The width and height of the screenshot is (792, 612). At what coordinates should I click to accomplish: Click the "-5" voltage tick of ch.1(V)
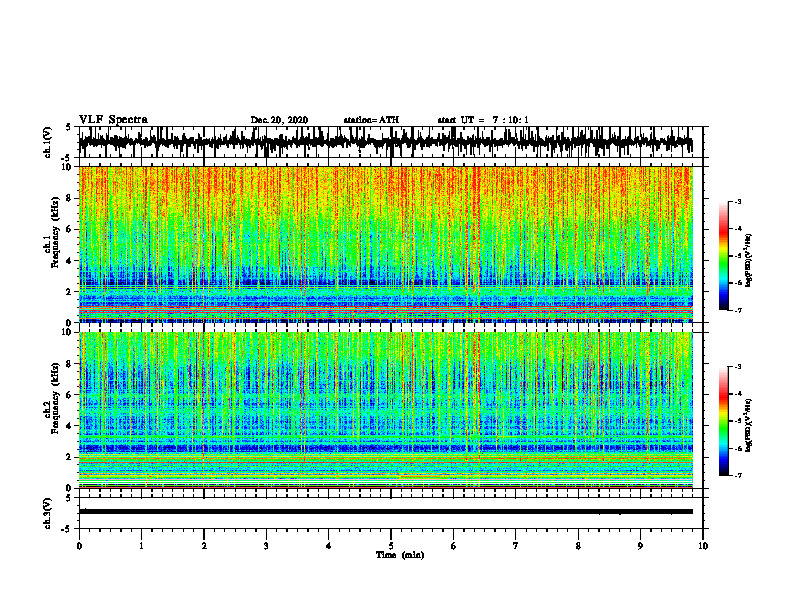67,158
